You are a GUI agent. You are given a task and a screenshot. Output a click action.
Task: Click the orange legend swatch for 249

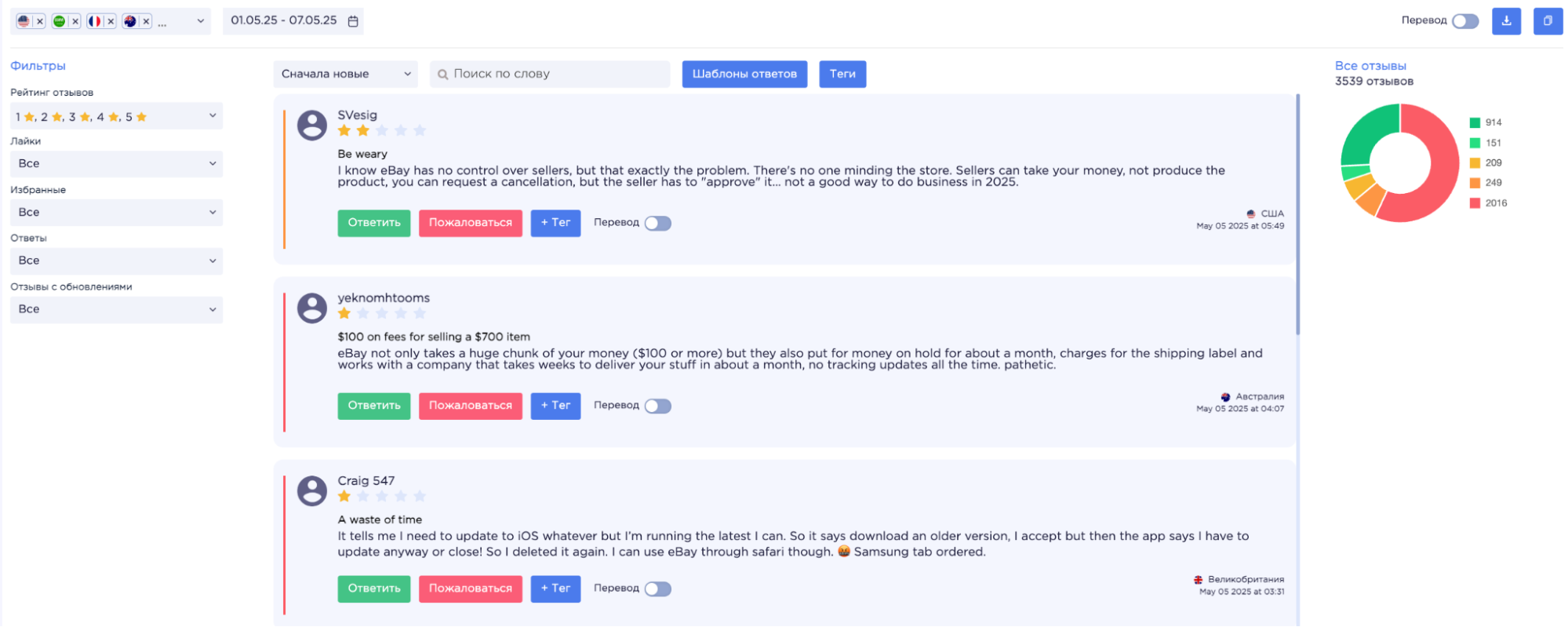[x=1475, y=184]
